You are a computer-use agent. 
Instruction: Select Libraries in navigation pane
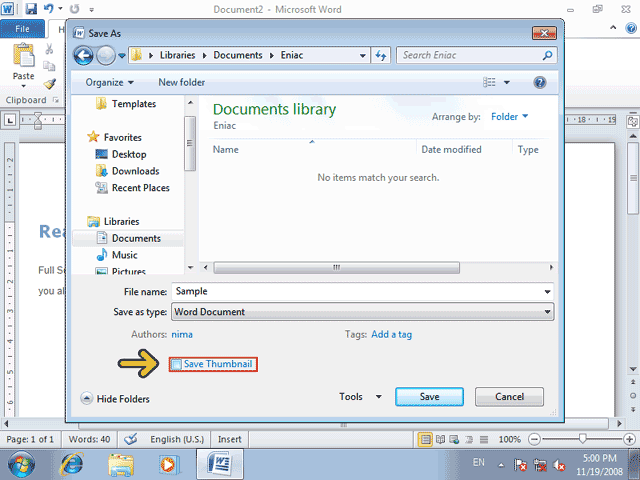tap(113, 221)
